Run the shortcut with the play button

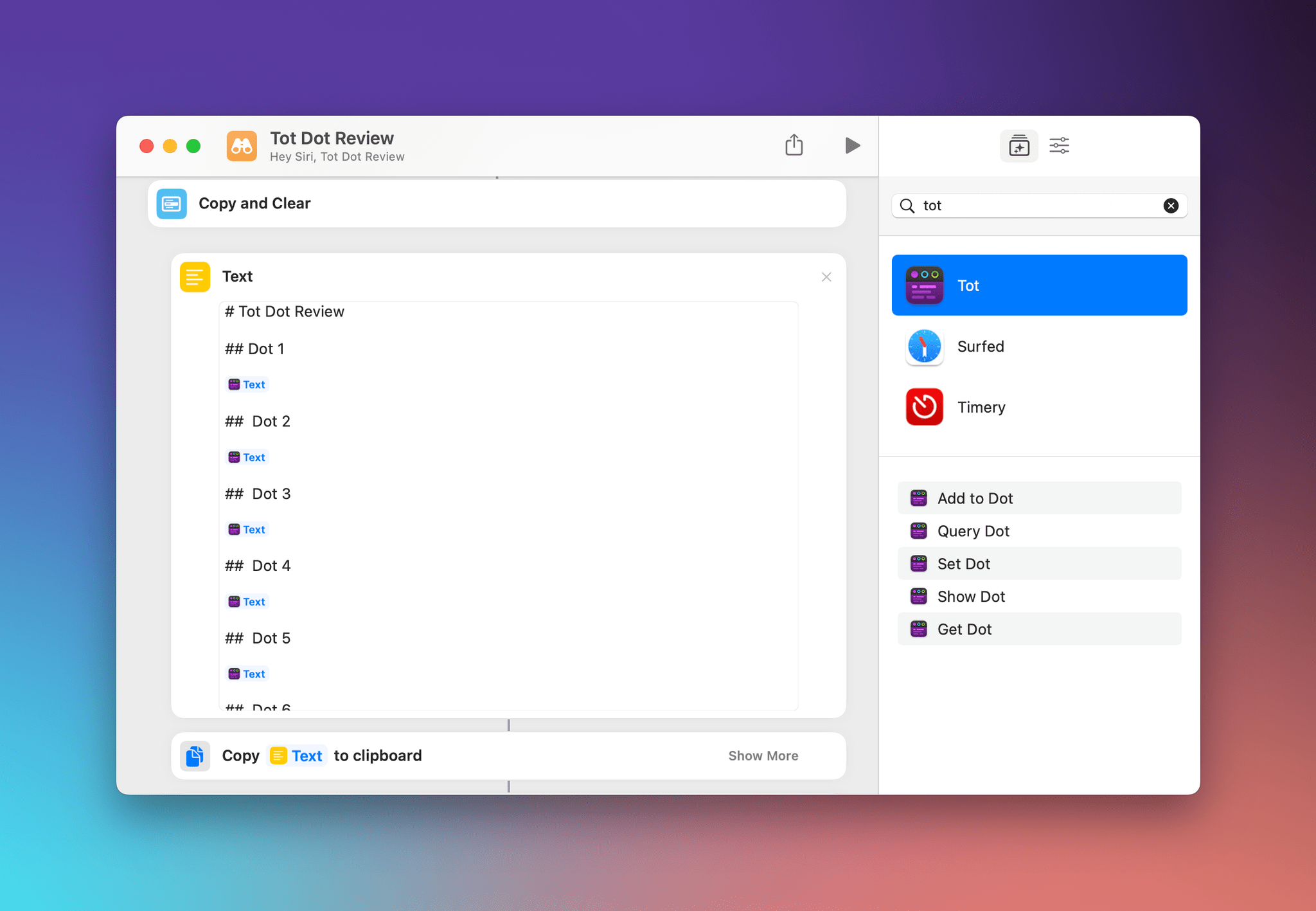point(852,145)
